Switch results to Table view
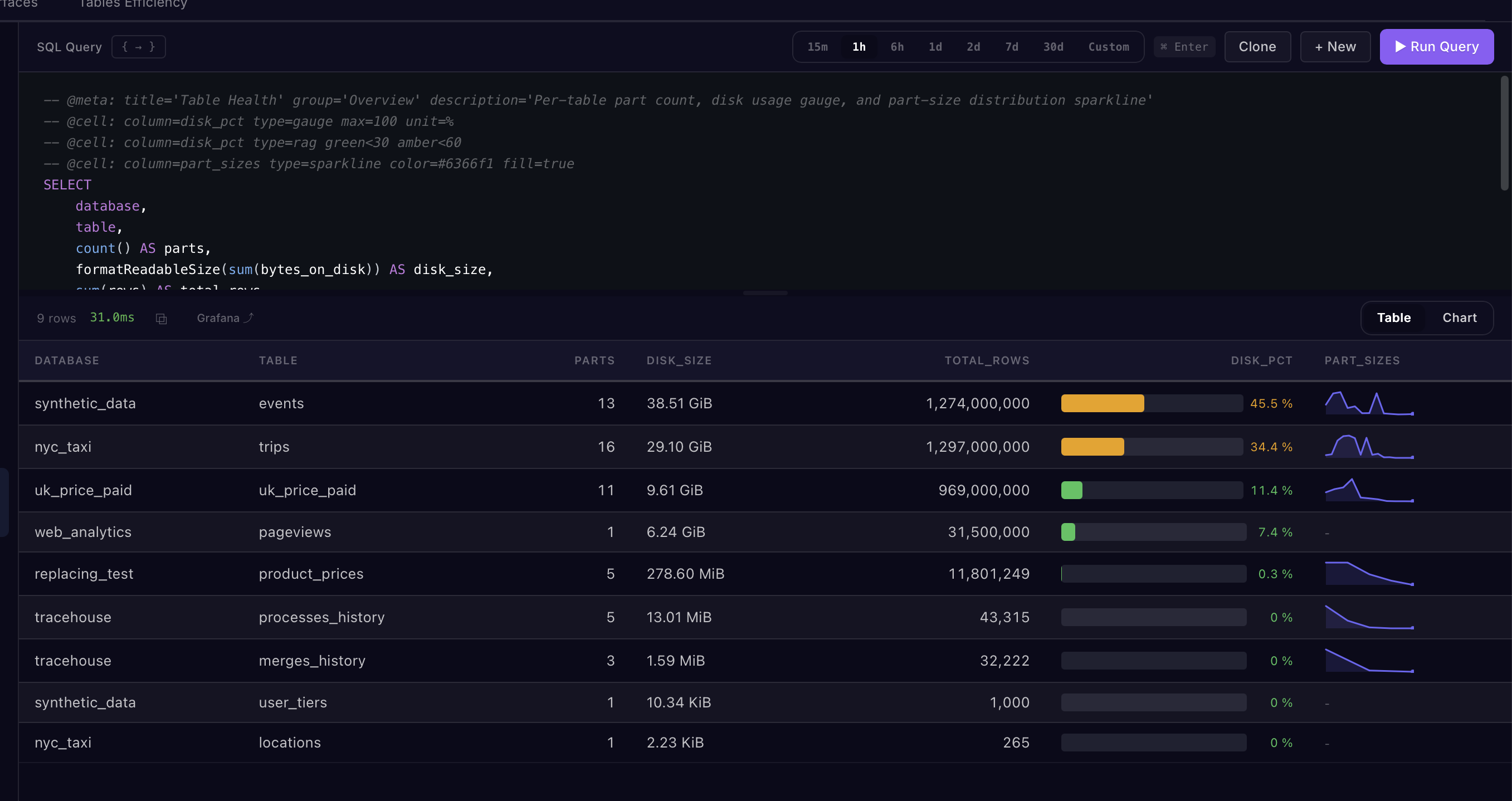This screenshot has height=801, width=1512. pyautogui.click(x=1393, y=318)
